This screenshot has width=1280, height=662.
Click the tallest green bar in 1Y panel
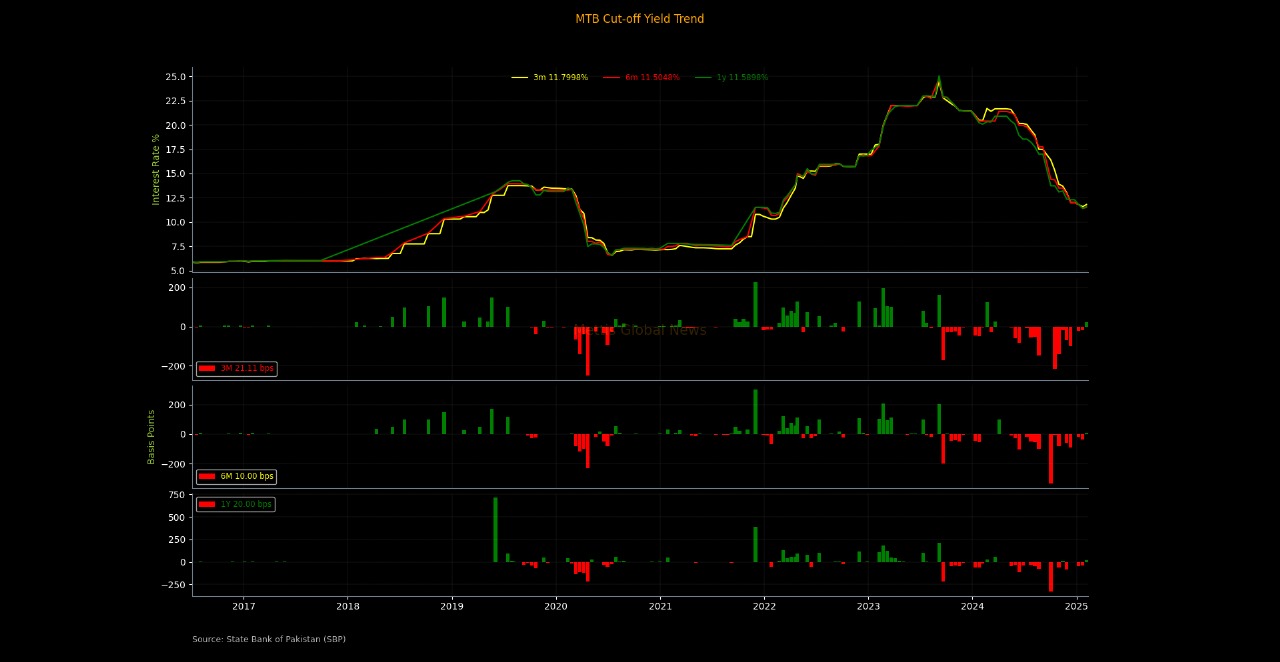495,529
